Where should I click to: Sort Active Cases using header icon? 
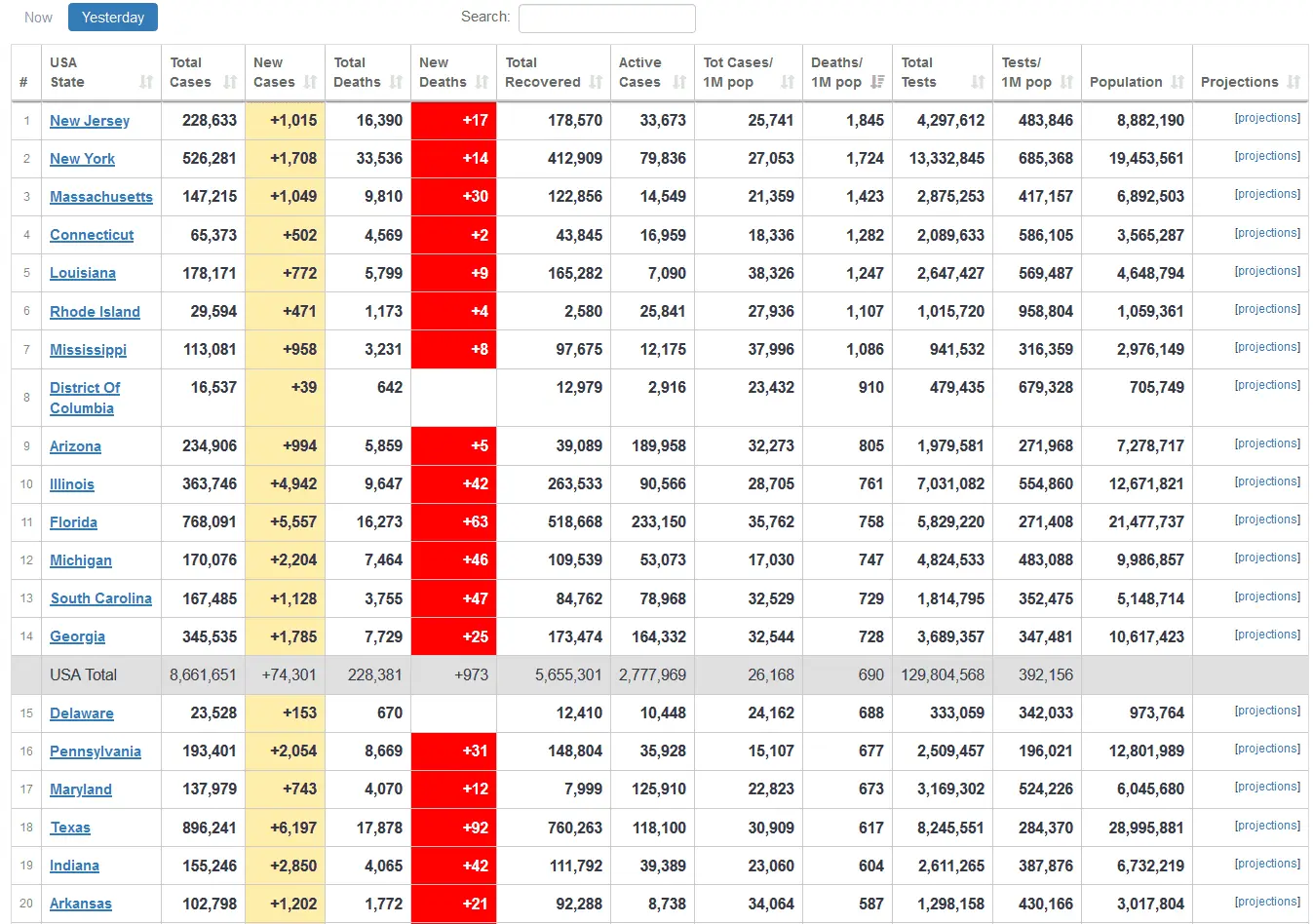click(x=679, y=83)
